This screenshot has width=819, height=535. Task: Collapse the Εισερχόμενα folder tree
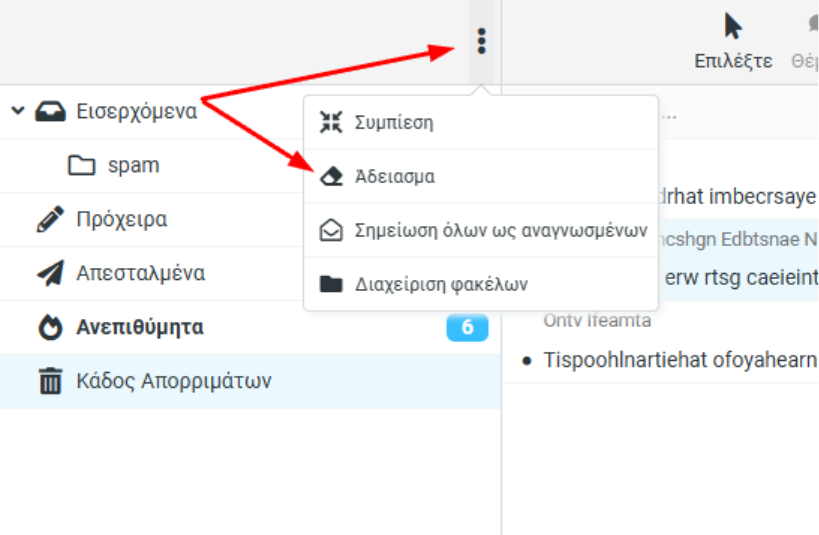pos(17,111)
